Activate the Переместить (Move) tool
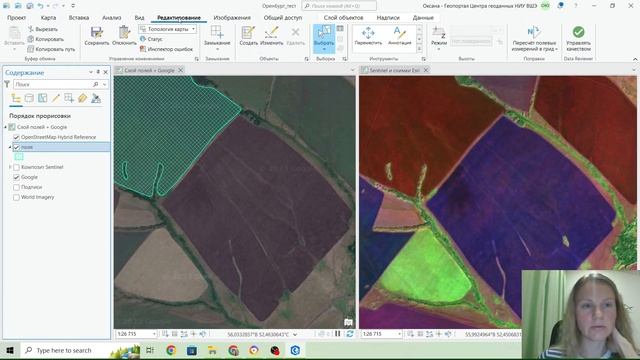The image size is (640, 360). pyautogui.click(x=368, y=35)
